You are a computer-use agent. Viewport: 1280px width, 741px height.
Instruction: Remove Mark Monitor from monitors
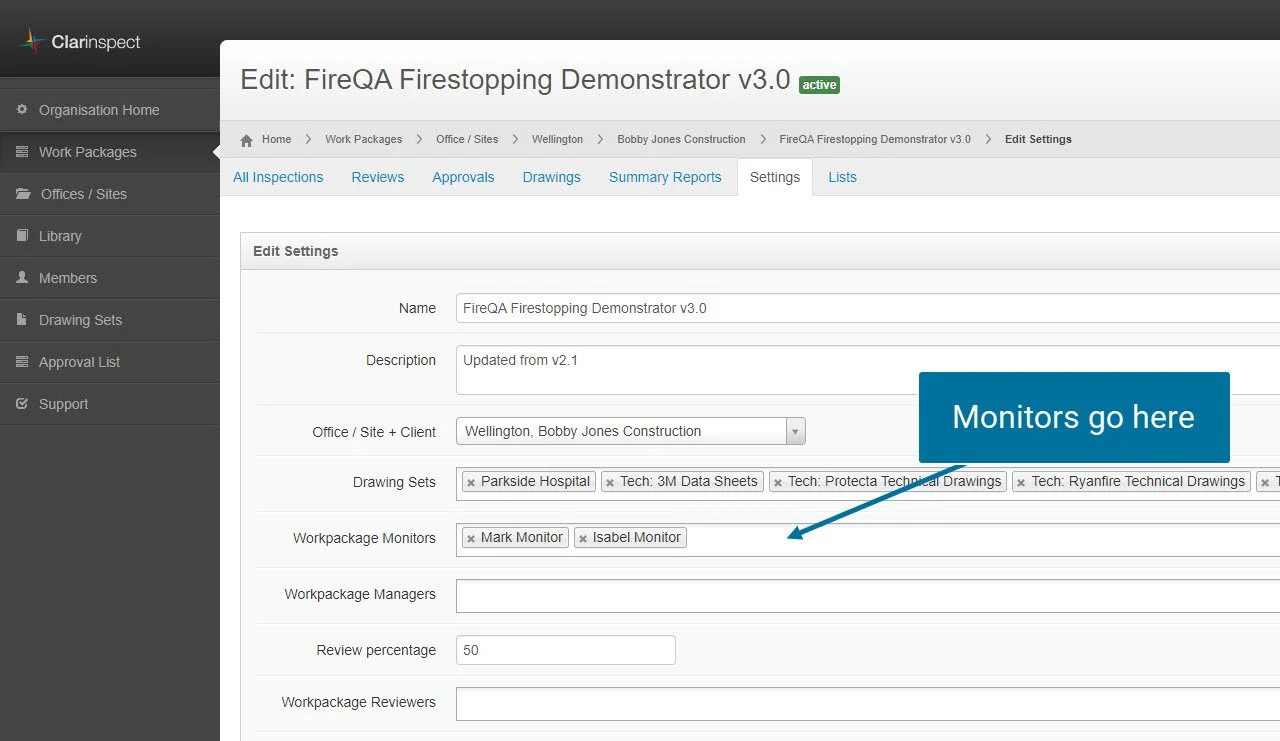click(471, 538)
